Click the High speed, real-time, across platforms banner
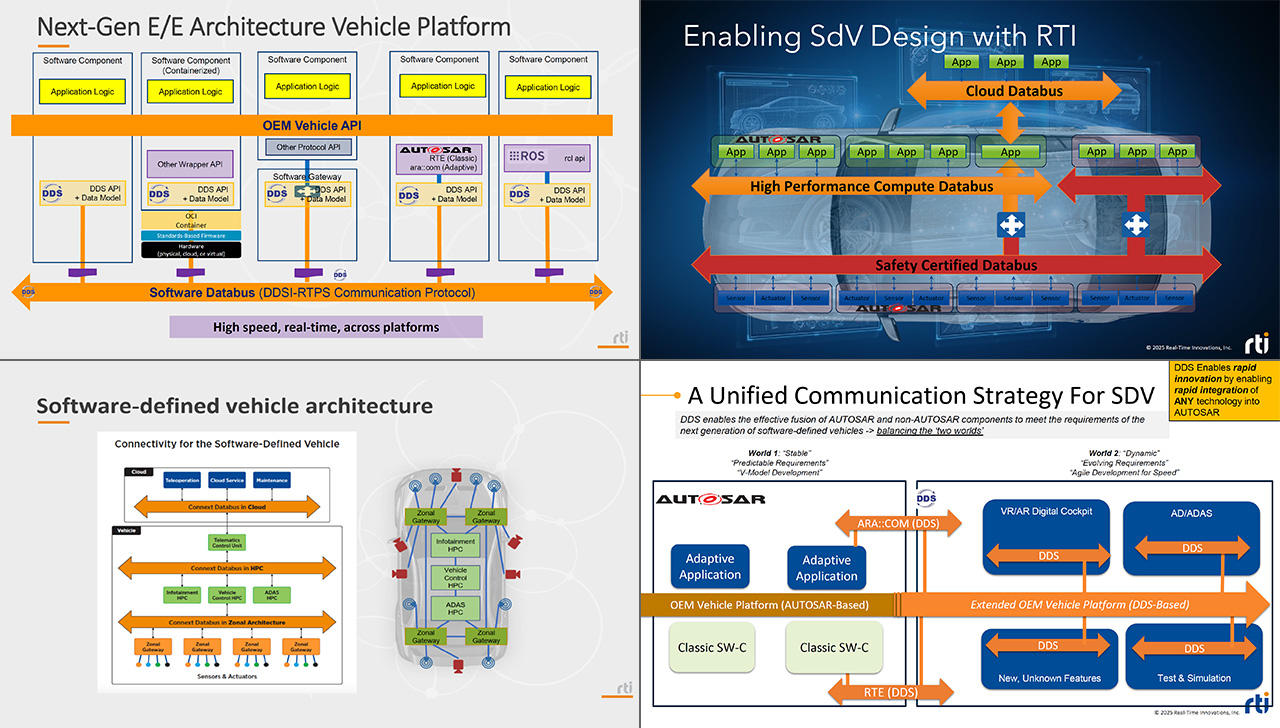 click(x=326, y=327)
